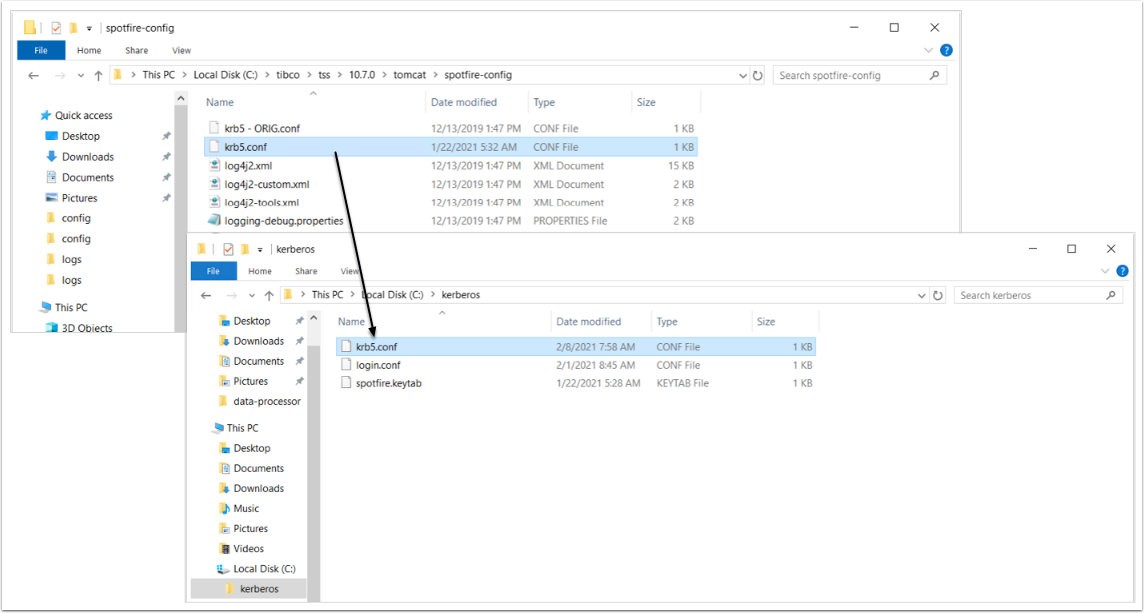
Task: Click in the Search spotfire-config field
Action: 850,75
